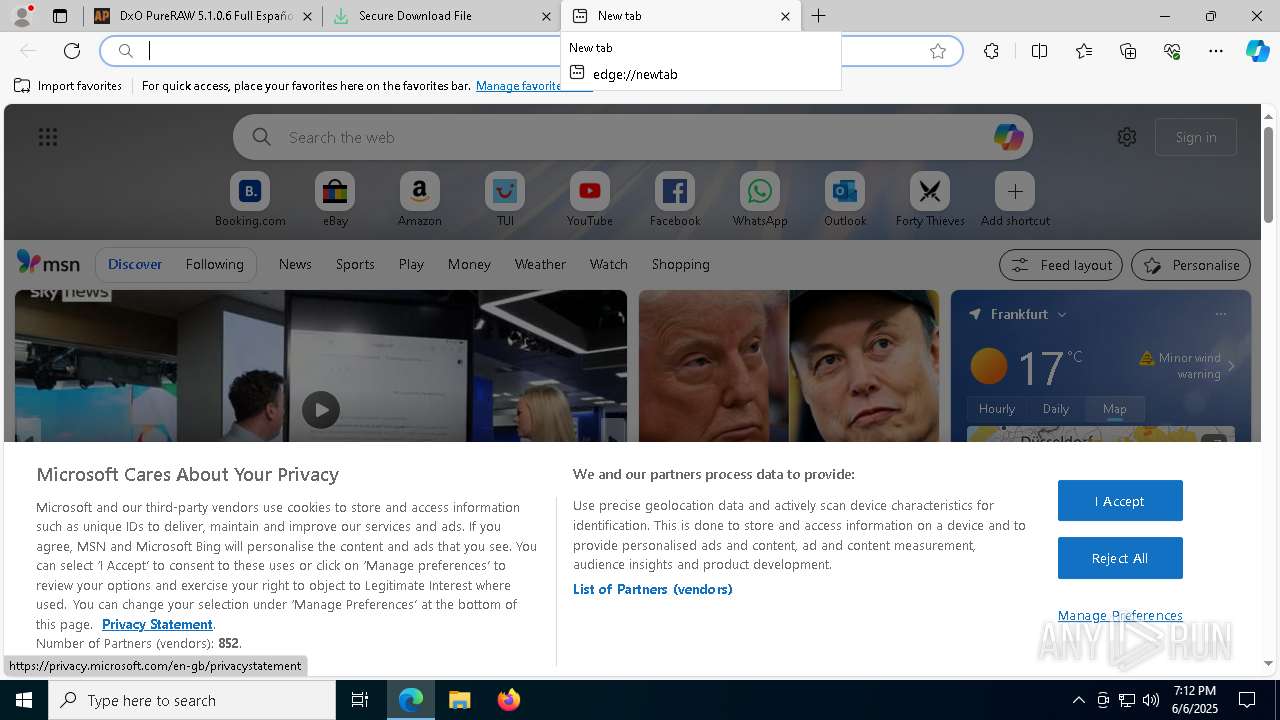1280x720 pixels.
Task: Click the Personalise button
Action: (x=1191, y=265)
